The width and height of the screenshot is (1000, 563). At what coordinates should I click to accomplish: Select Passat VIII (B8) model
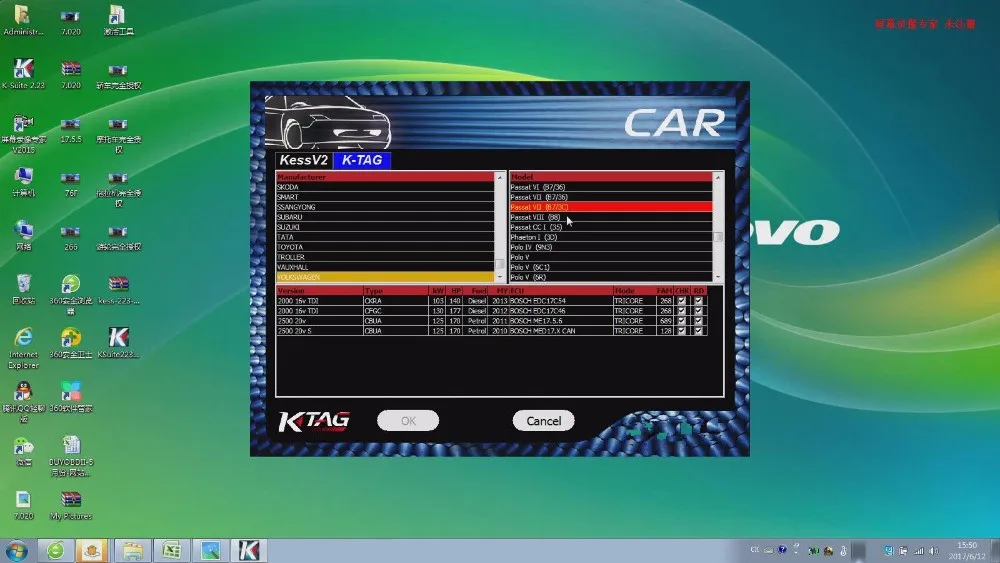[611, 217]
